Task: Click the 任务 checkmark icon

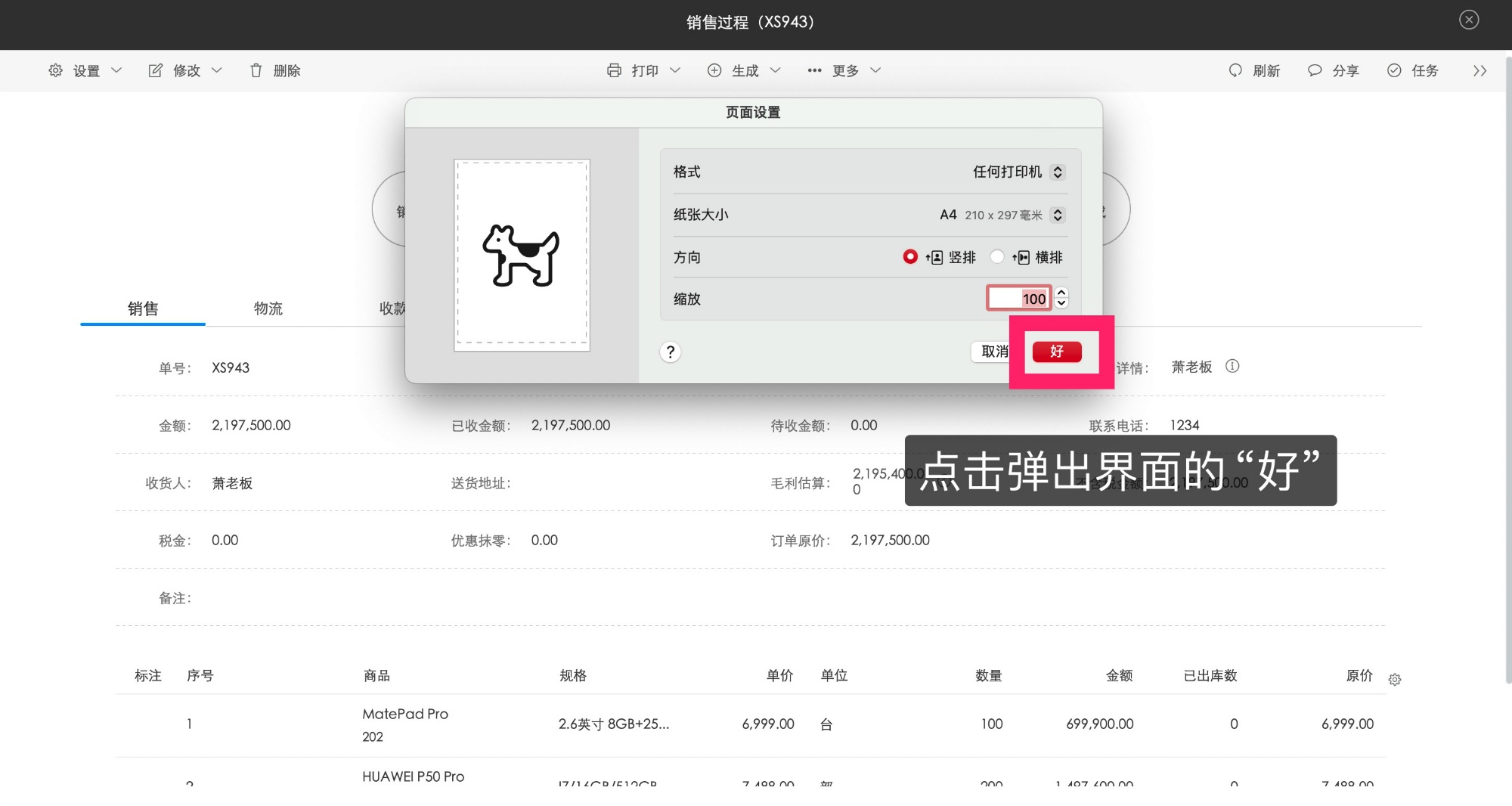Action: pos(1393,70)
